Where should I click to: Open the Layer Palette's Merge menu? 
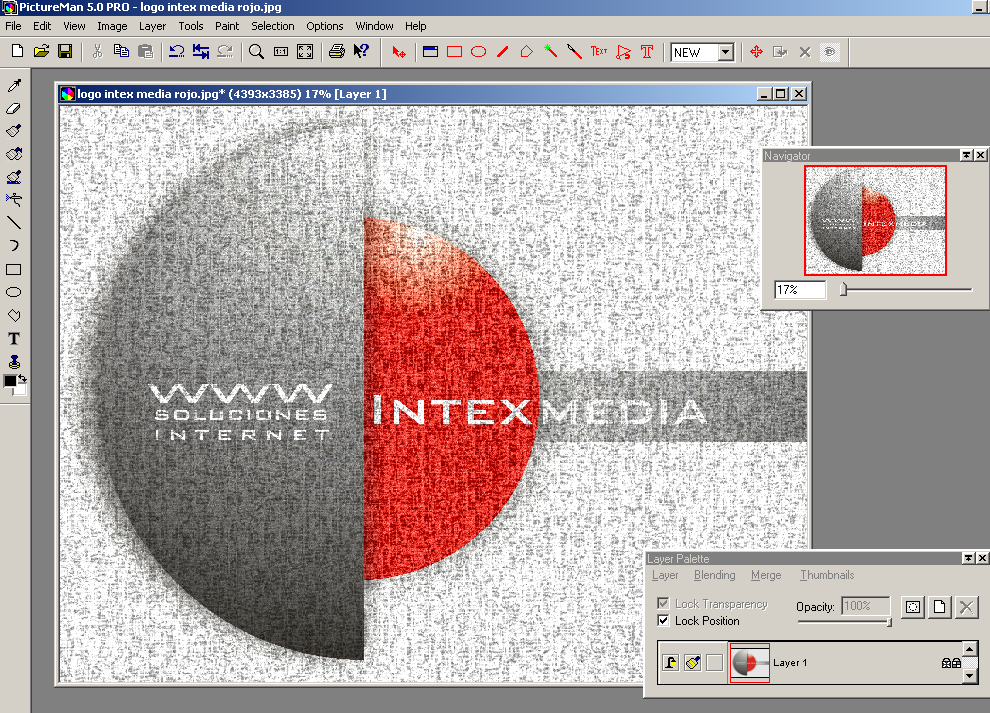(x=766, y=575)
